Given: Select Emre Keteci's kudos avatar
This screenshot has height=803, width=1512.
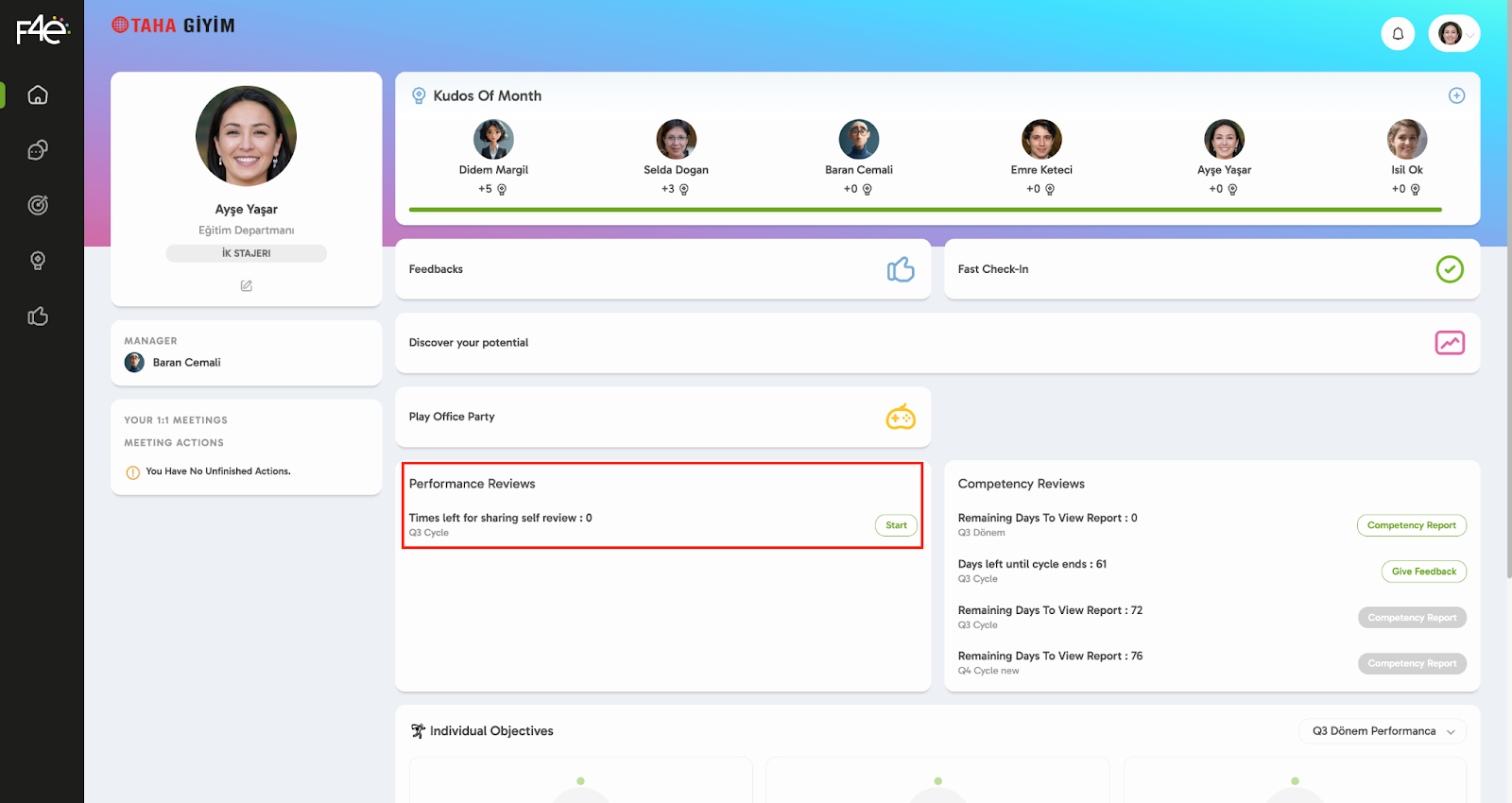Looking at the screenshot, I should point(1041,140).
